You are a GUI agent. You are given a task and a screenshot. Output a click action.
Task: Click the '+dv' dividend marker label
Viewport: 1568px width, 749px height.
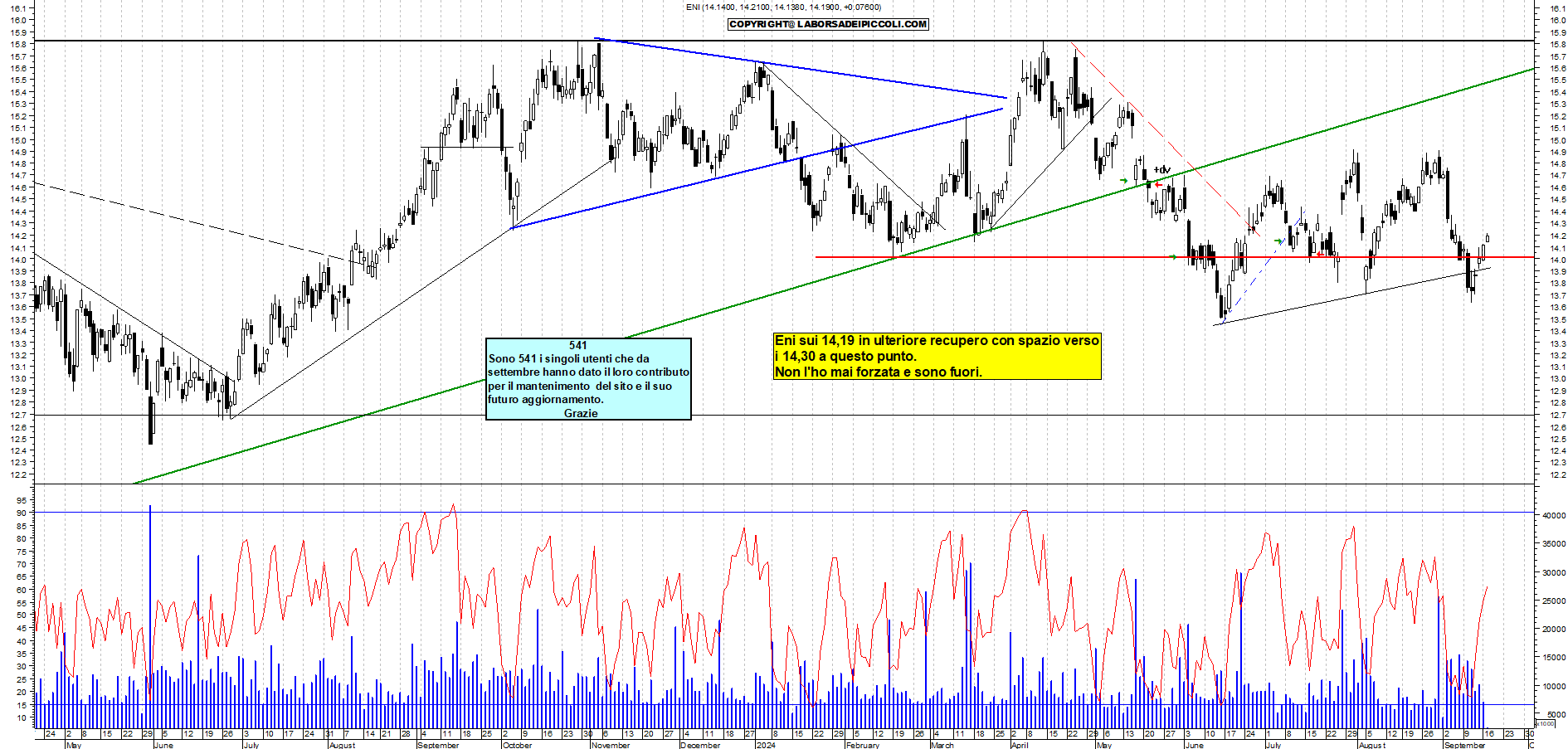click(1161, 169)
